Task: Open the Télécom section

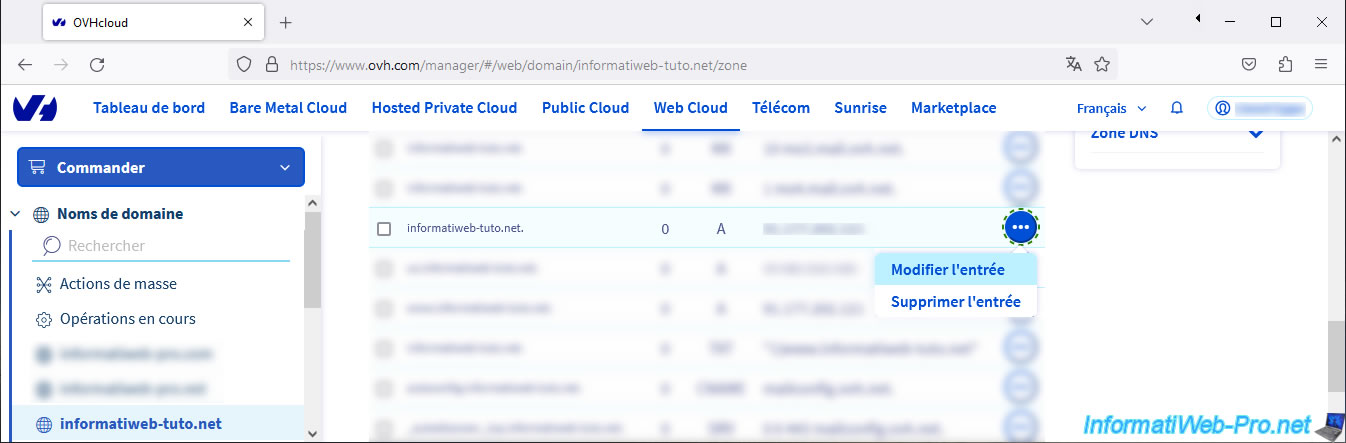Action: point(781,108)
